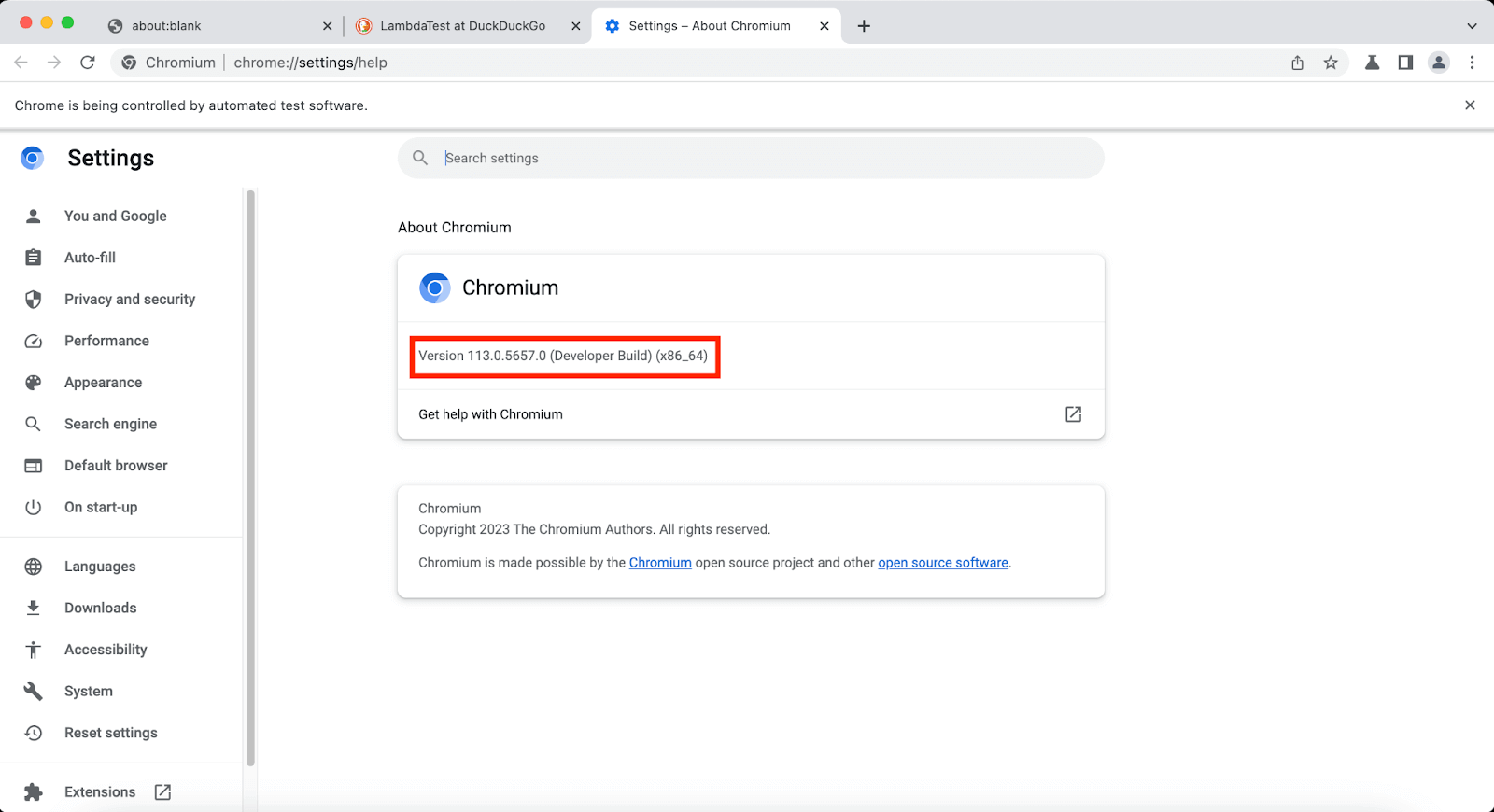
Task: Click Get help with Chromium row
Action: (x=751, y=414)
